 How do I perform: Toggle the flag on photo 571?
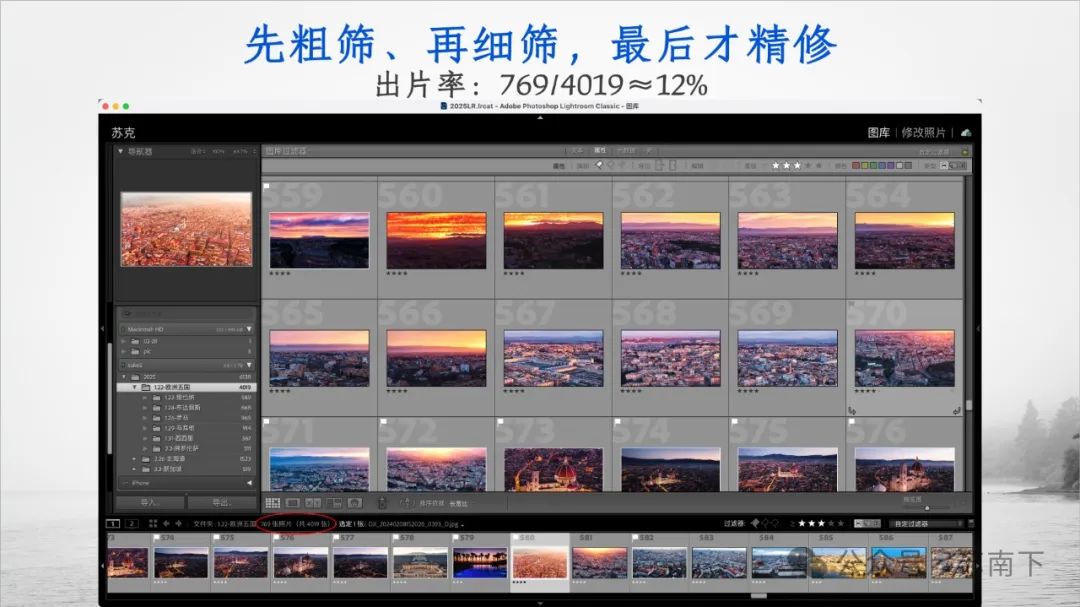267,422
